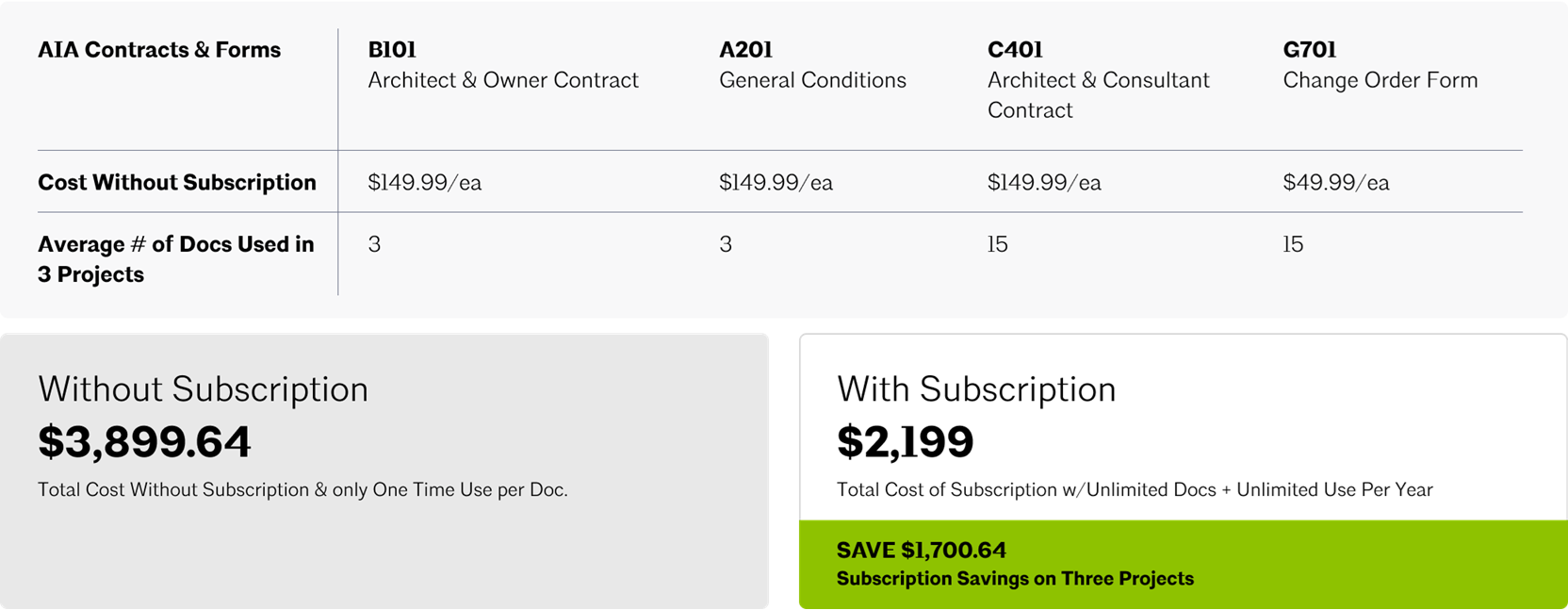Click the $49.99/ea price for G701
1568x610 pixels.
[1336, 182]
